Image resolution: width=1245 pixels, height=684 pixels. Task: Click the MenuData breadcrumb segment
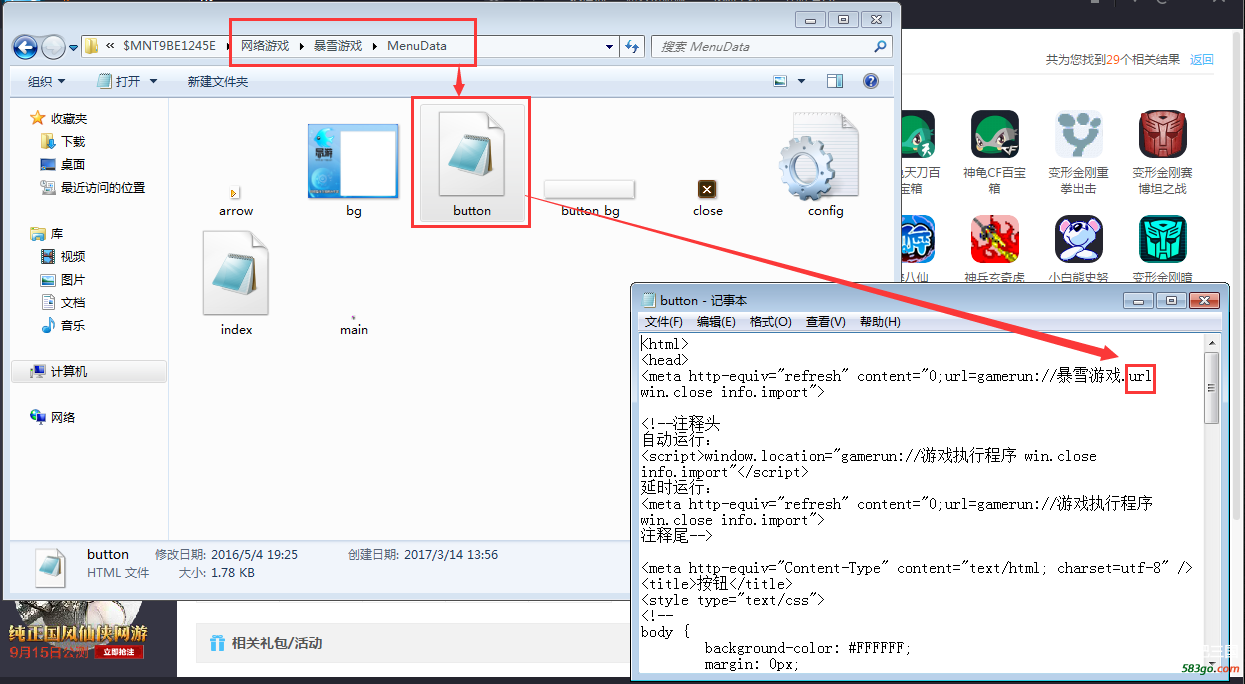point(417,46)
